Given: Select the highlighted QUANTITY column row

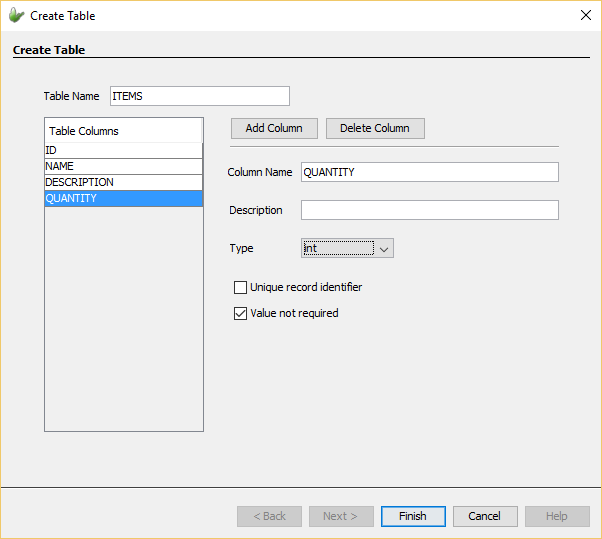Looking at the screenshot, I should pyautogui.click(x=123, y=198).
